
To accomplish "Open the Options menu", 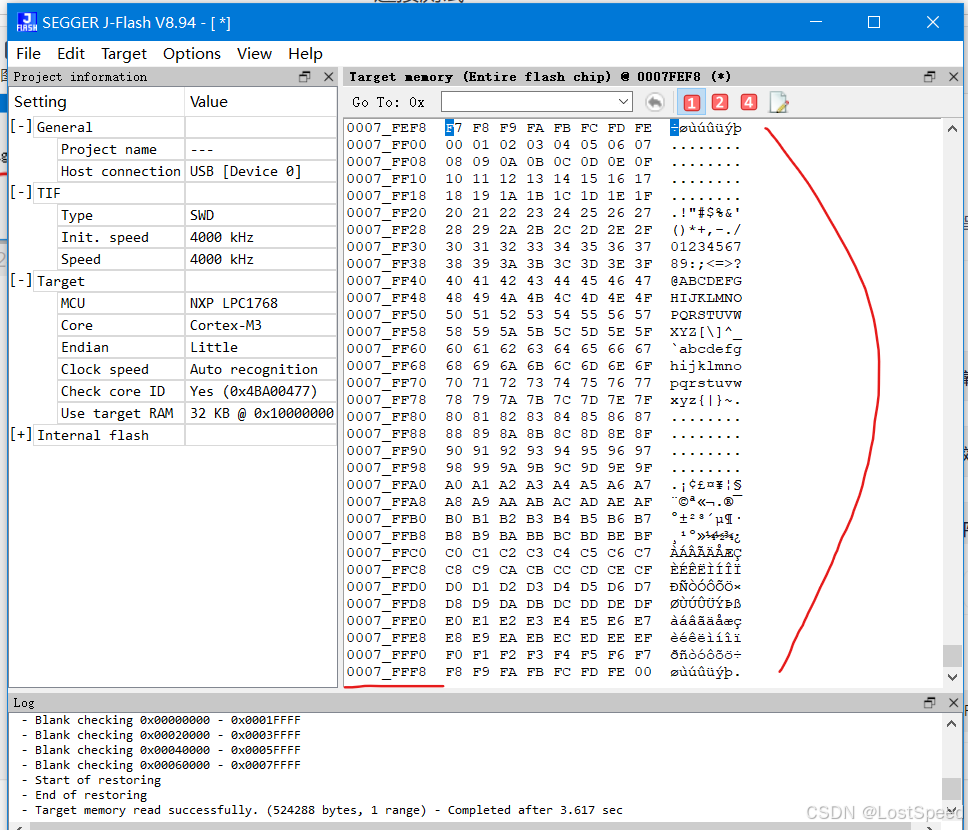I will pyautogui.click(x=192, y=54).
